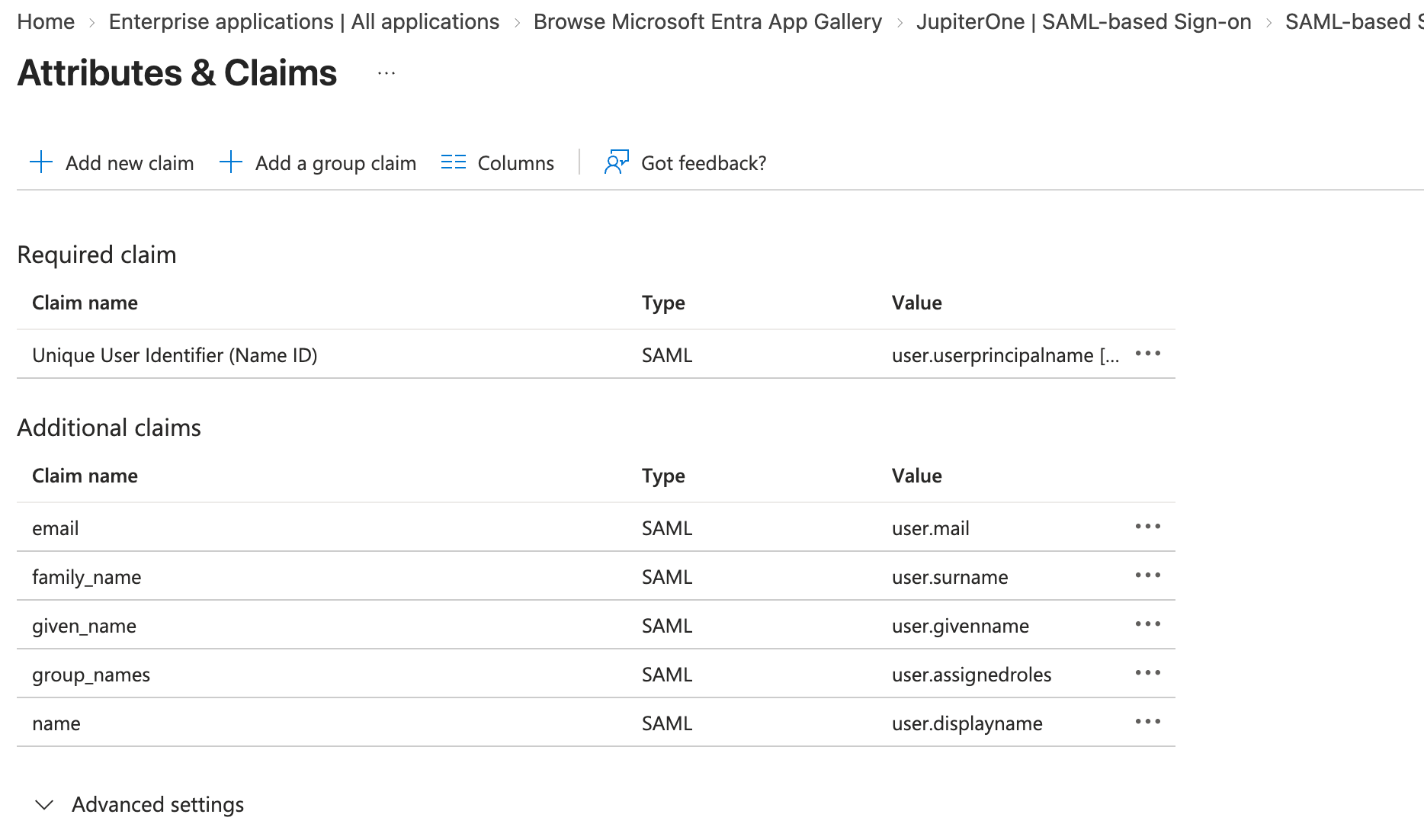1424x840 pixels.
Task: Click the user.displayname value
Action: click(x=967, y=724)
